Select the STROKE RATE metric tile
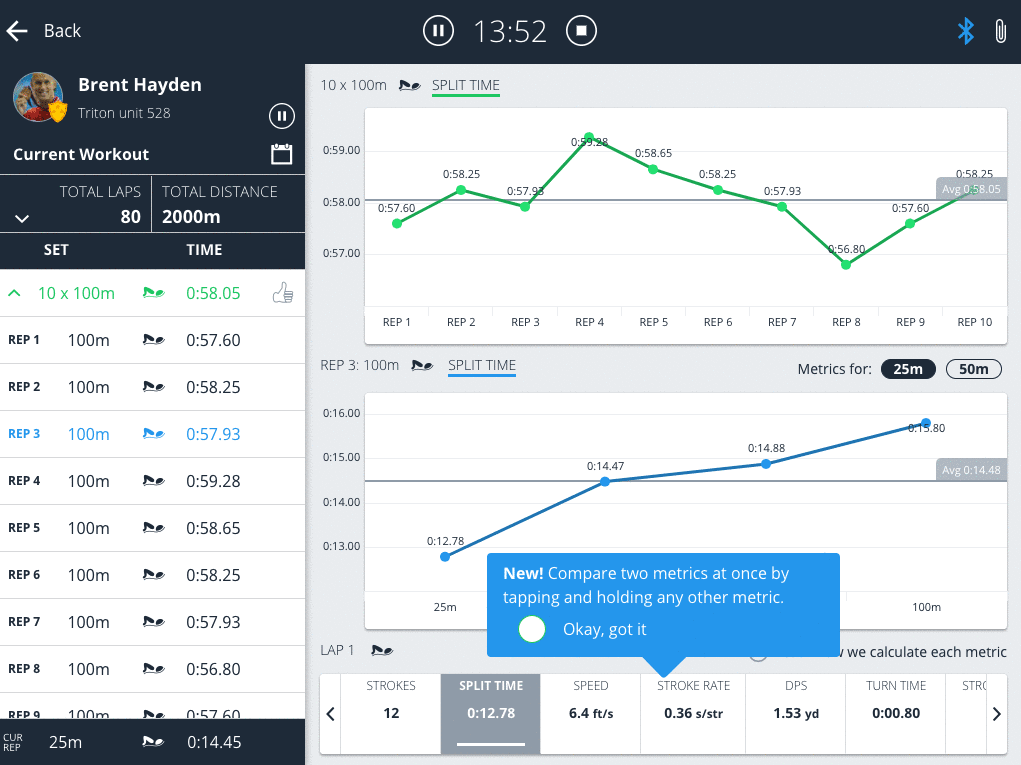Image resolution: width=1021 pixels, height=765 pixels. (693, 714)
